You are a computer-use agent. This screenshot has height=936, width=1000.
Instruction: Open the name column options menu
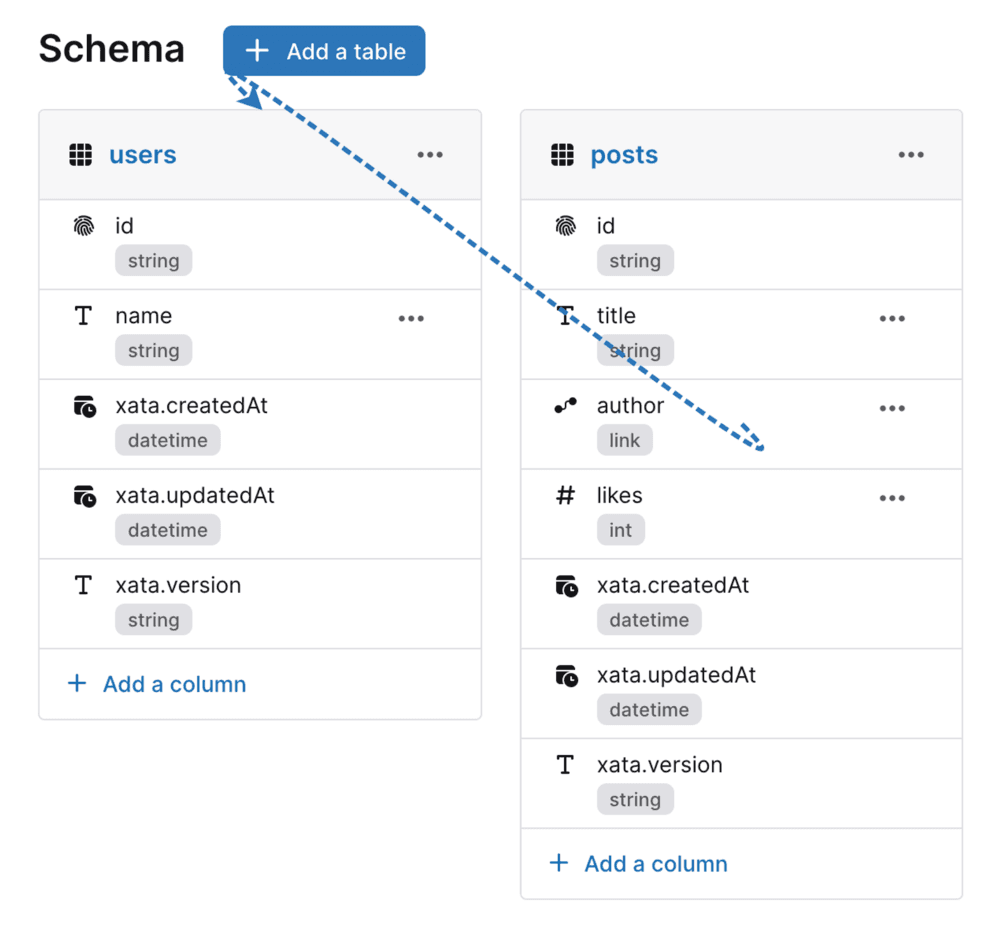click(x=411, y=318)
